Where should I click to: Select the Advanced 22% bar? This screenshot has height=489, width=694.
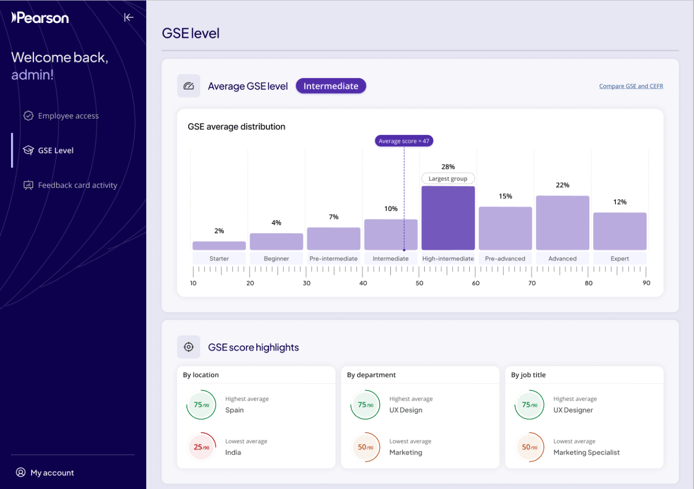(x=563, y=223)
